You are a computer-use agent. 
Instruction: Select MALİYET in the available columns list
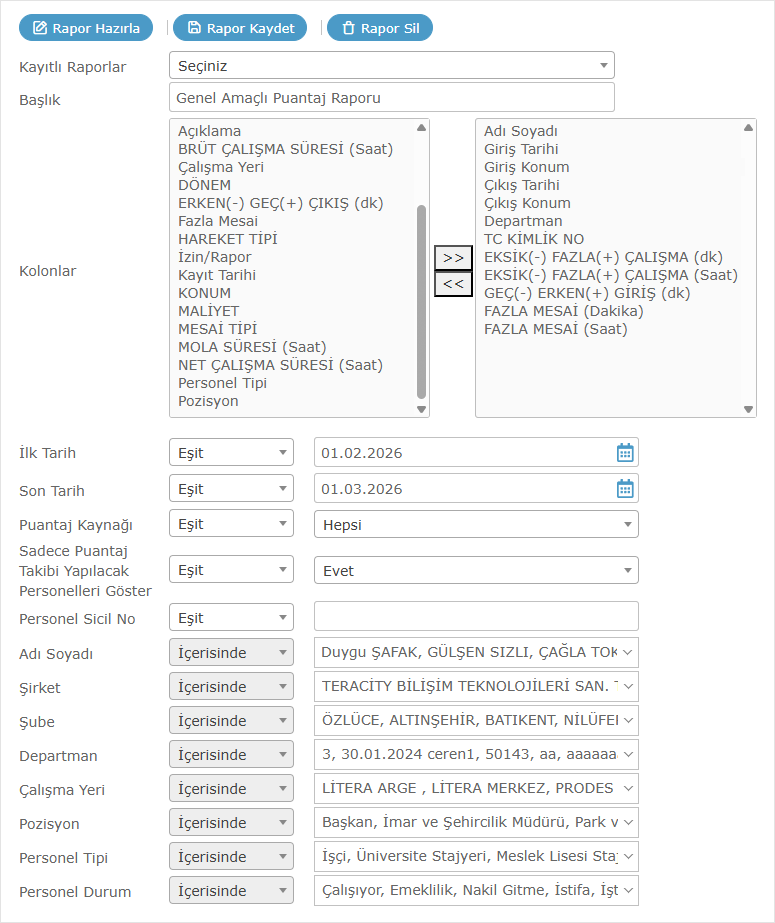coord(209,311)
